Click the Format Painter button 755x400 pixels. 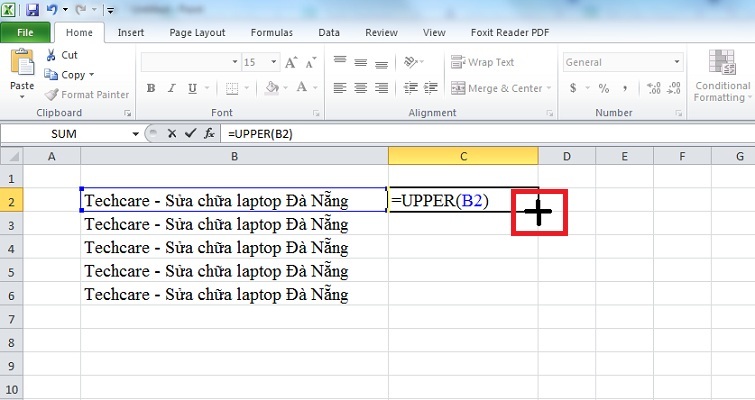(x=87, y=94)
